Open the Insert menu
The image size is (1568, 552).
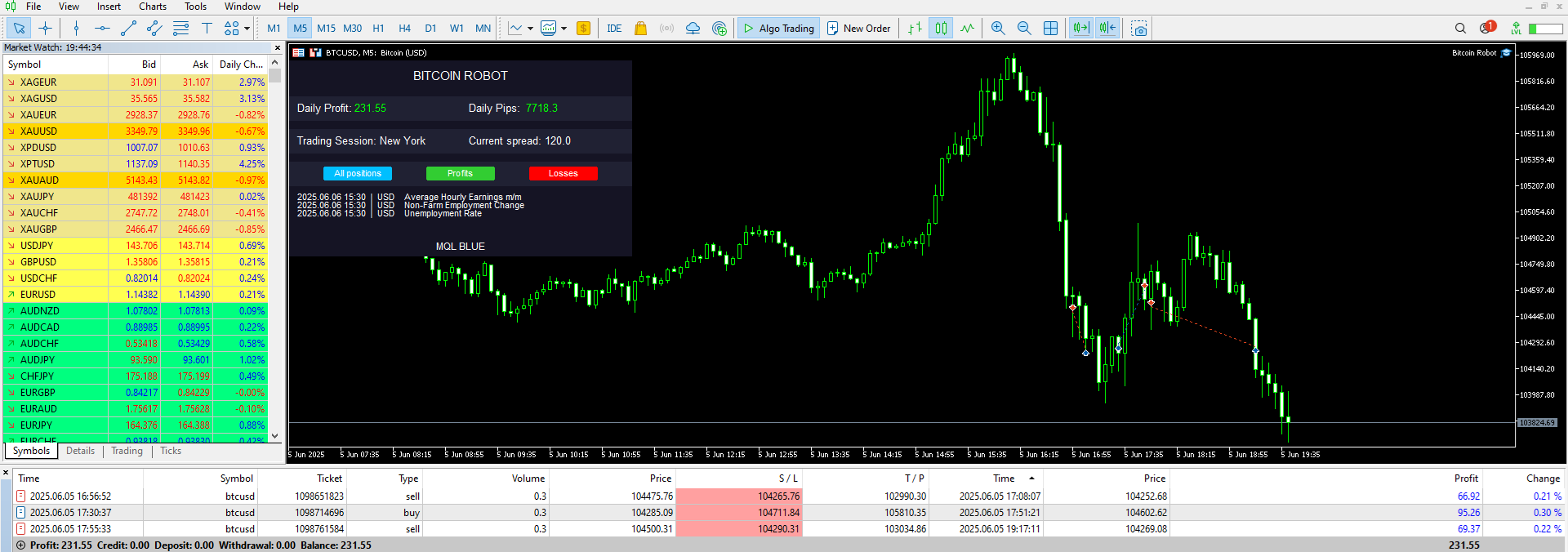click(x=109, y=7)
